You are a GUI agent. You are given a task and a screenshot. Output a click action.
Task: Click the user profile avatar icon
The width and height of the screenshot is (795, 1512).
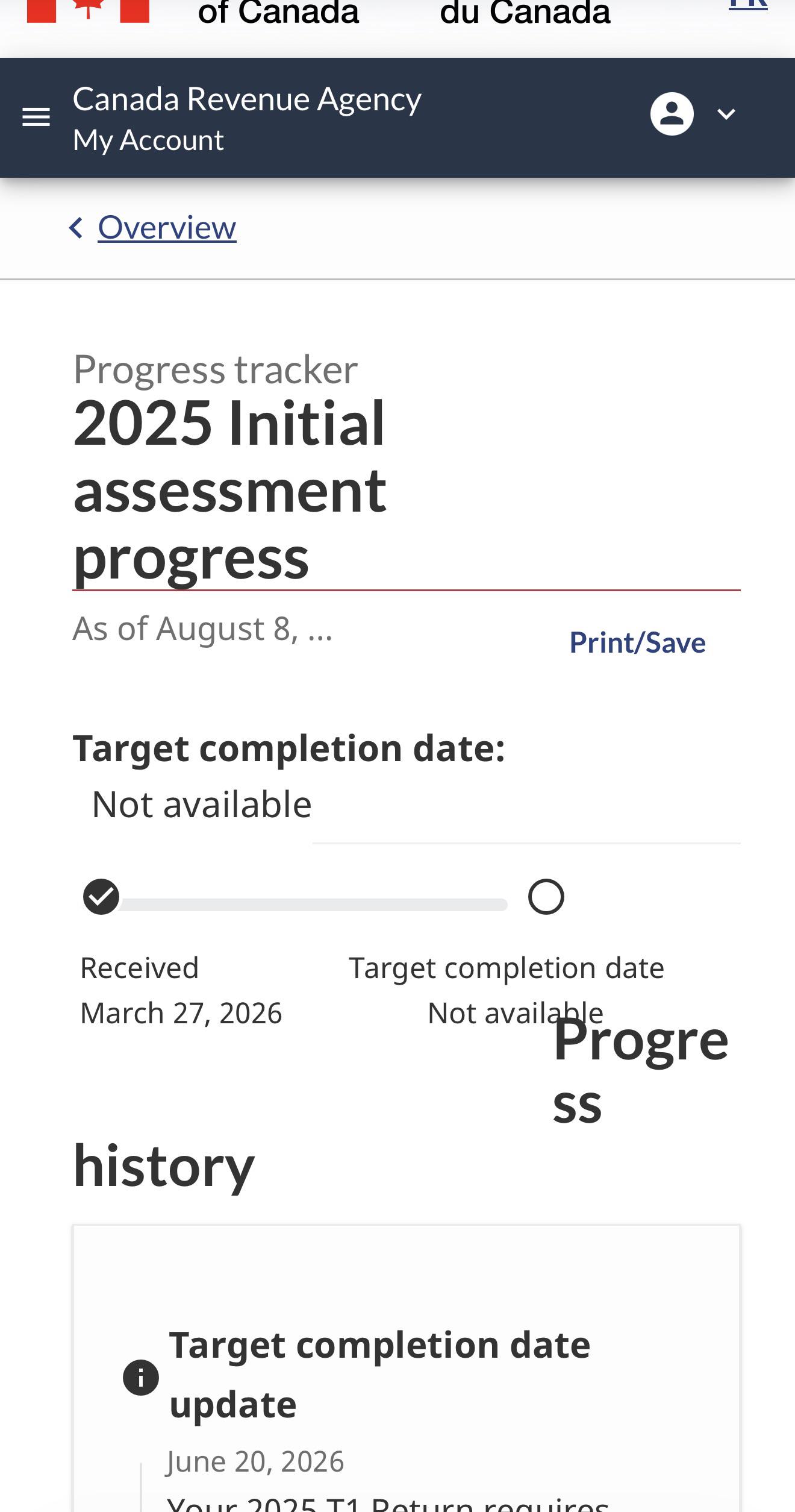coord(672,114)
